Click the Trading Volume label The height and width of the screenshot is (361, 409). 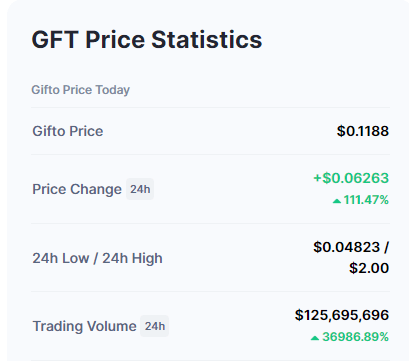point(84,326)
